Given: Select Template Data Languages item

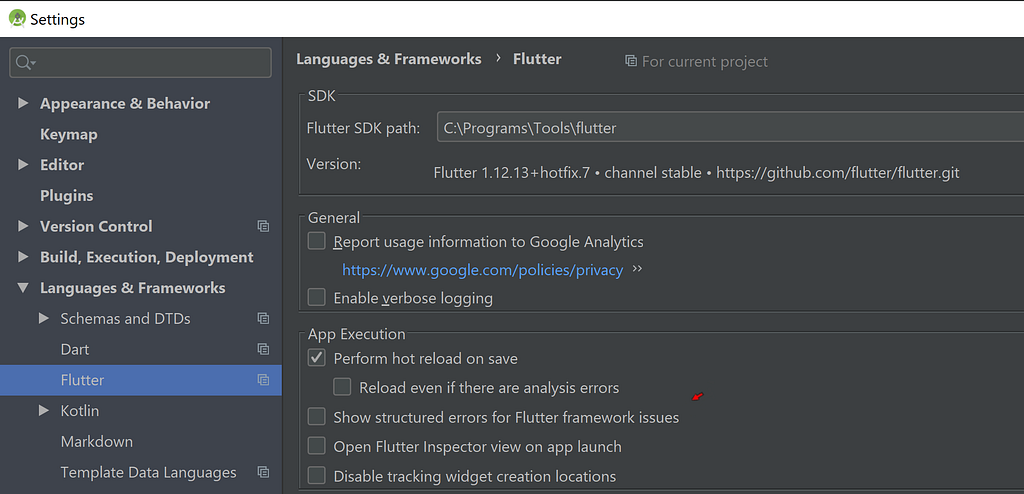Looking at the screenshot, I should 148,472.
